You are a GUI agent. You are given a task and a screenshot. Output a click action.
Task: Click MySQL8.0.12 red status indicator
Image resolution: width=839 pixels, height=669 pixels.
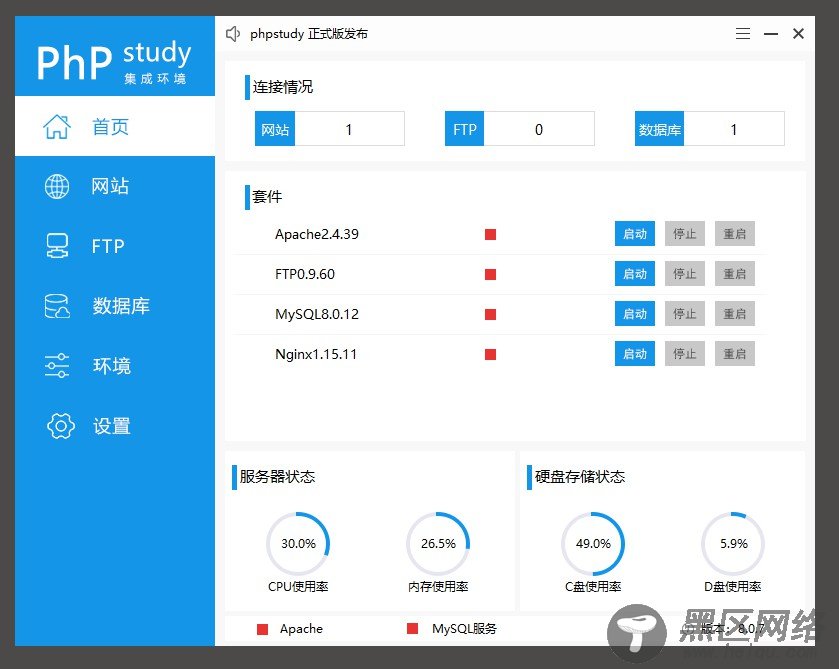pos(490,314)
